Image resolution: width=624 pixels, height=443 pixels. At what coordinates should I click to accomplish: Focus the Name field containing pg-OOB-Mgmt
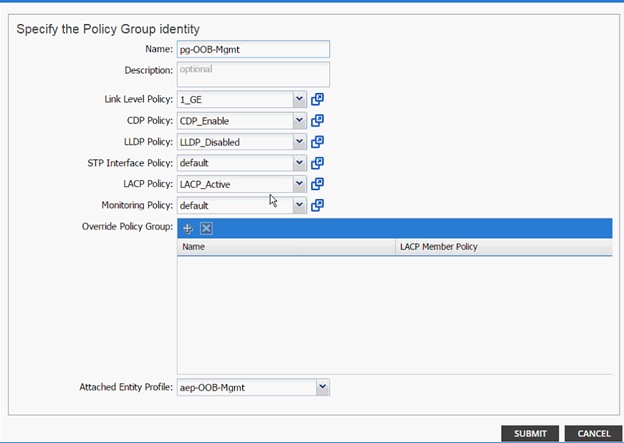253,49
